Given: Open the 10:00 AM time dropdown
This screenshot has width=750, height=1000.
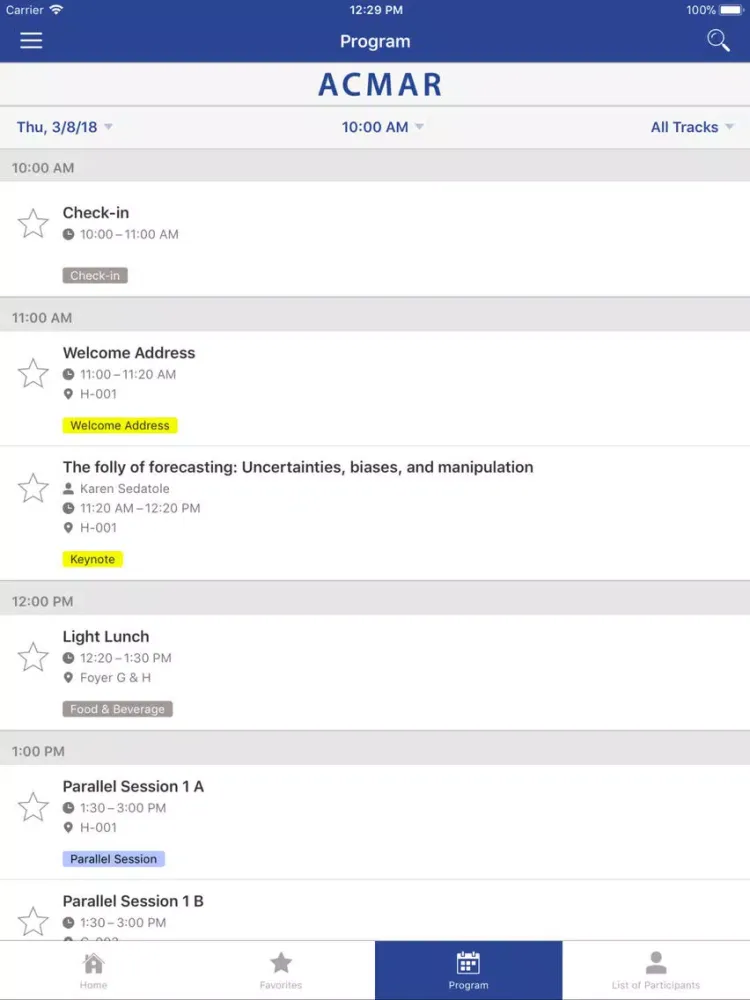Looking at the screenshot, I should [x=382, y=127].
